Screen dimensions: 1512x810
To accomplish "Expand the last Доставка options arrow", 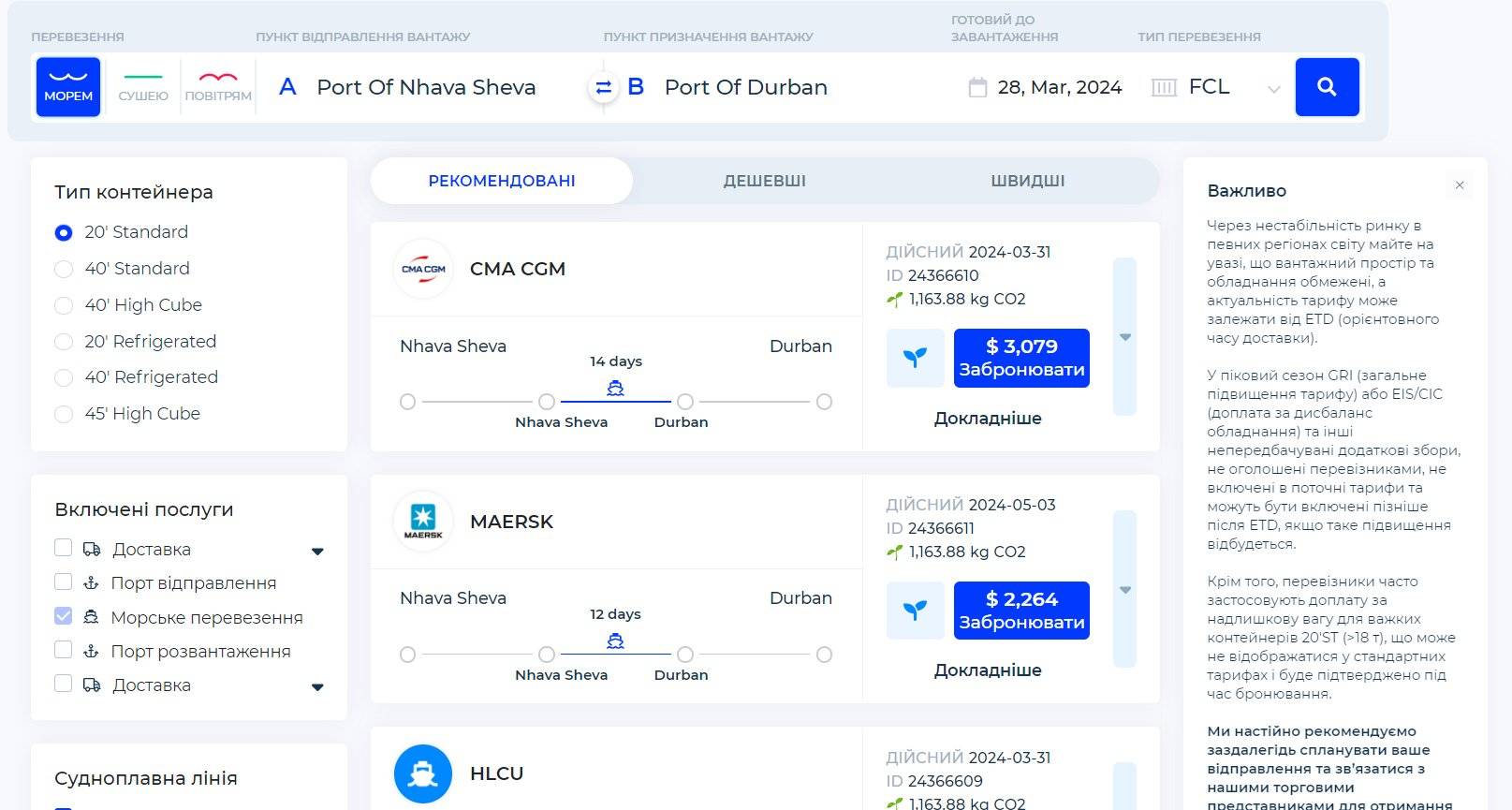I will 317,687.
